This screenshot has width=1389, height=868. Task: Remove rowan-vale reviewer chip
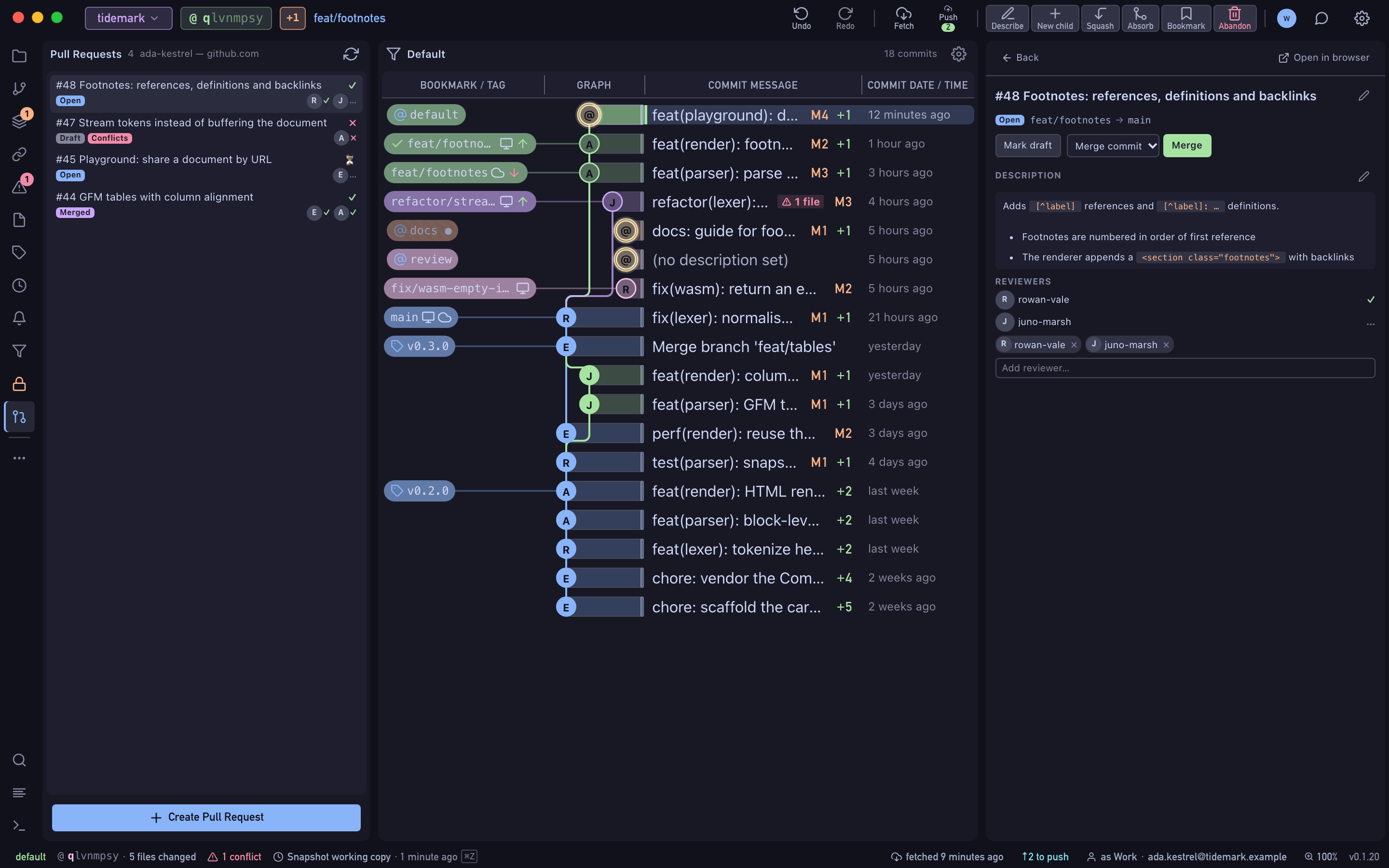pos(1073,345)
